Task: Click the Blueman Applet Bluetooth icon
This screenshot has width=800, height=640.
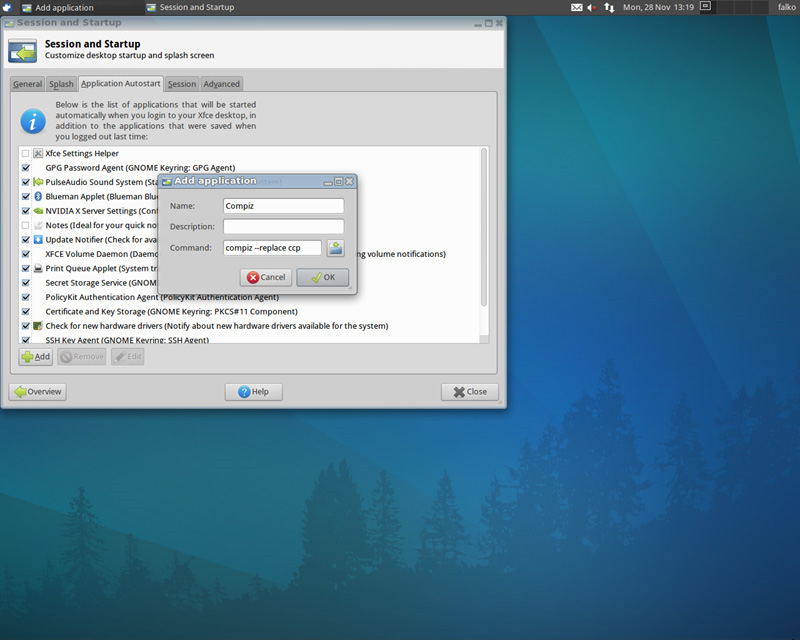Action: (38, 197)
